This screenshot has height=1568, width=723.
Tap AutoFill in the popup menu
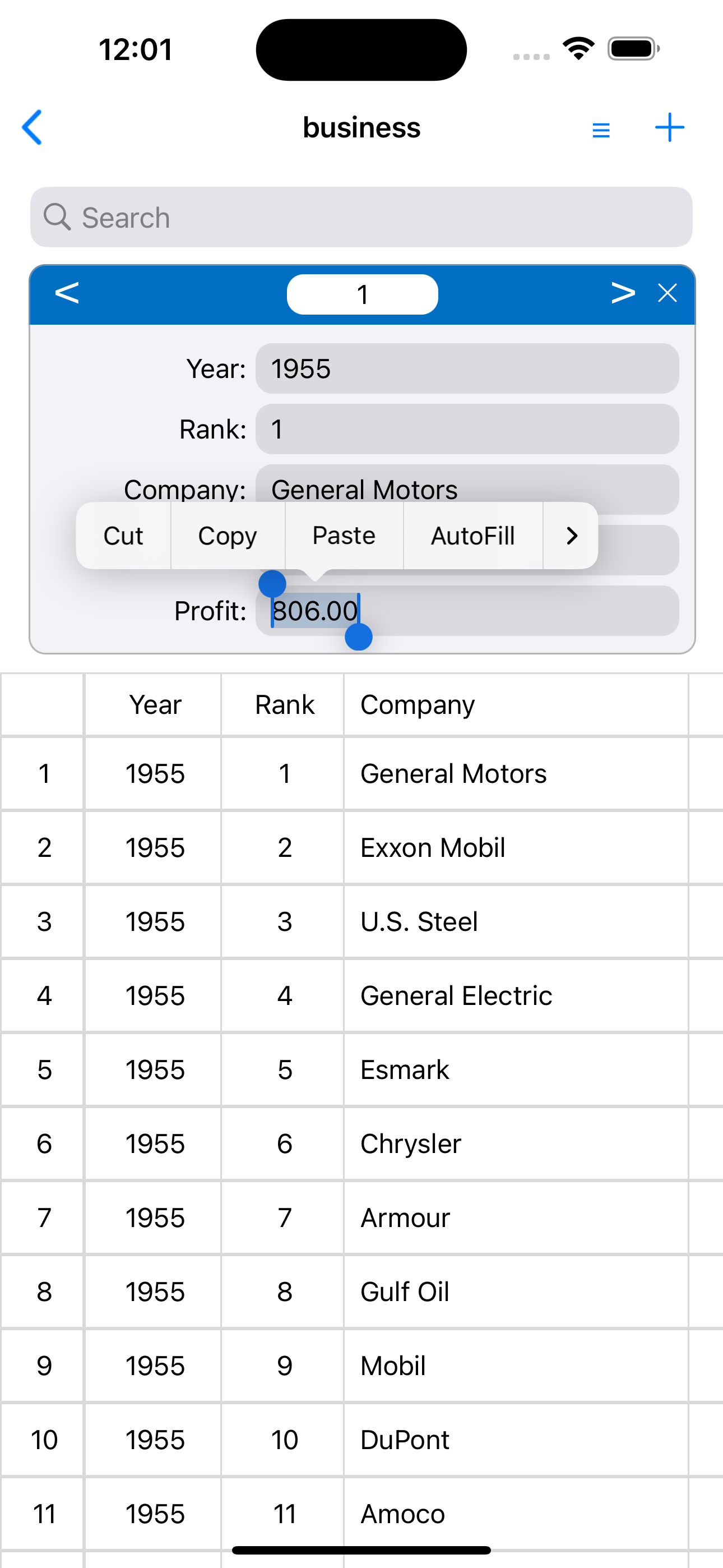(473, 536)
